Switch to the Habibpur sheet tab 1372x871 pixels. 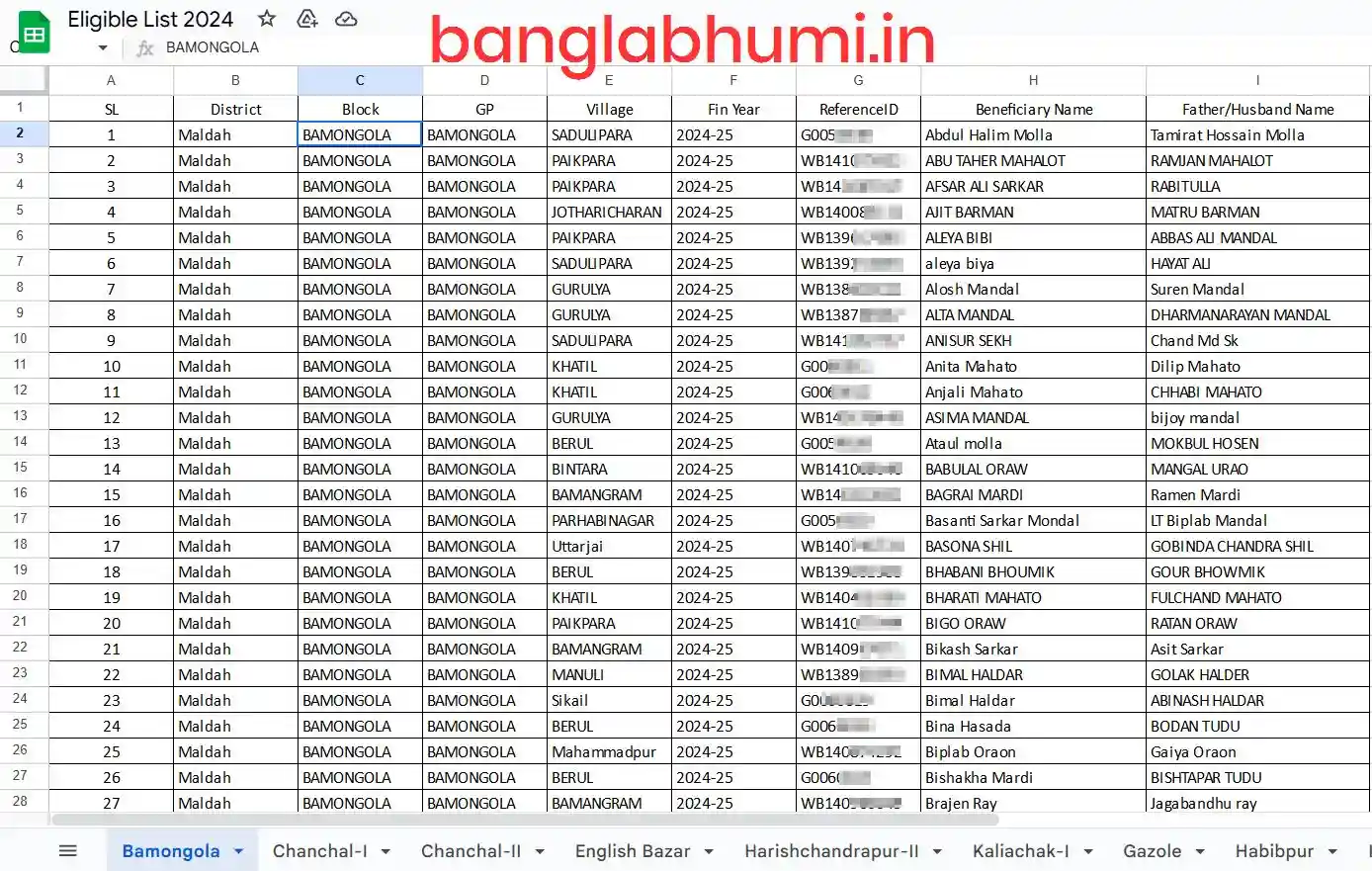click(x=1274, y=851)
